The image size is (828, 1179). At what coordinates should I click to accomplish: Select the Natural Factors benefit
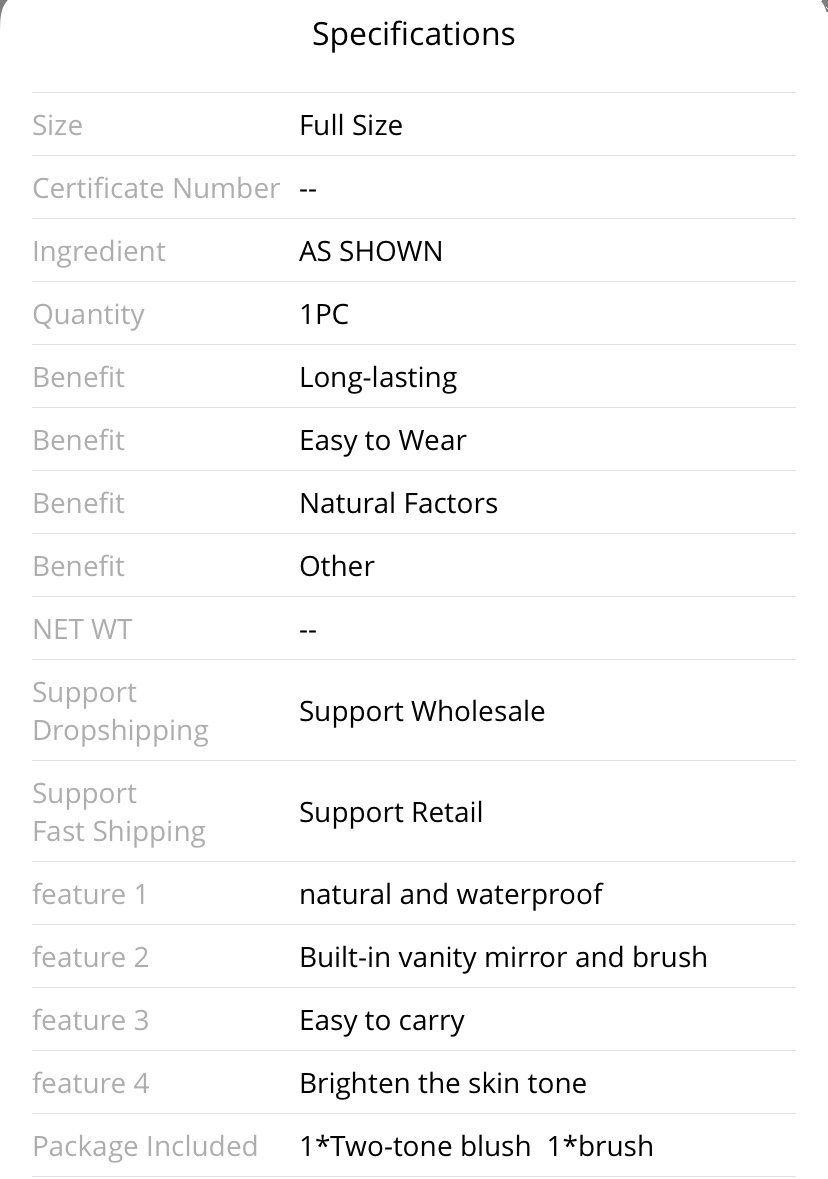399,503
